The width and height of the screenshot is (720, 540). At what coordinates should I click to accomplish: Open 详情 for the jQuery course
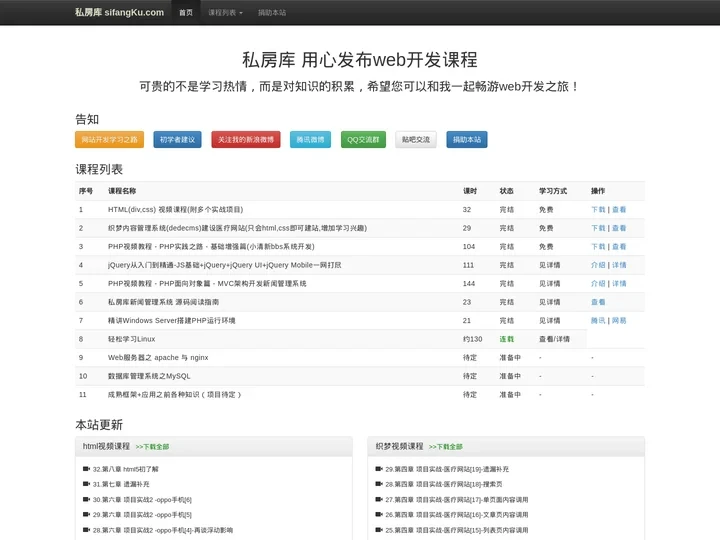click(x=619, y=265)
